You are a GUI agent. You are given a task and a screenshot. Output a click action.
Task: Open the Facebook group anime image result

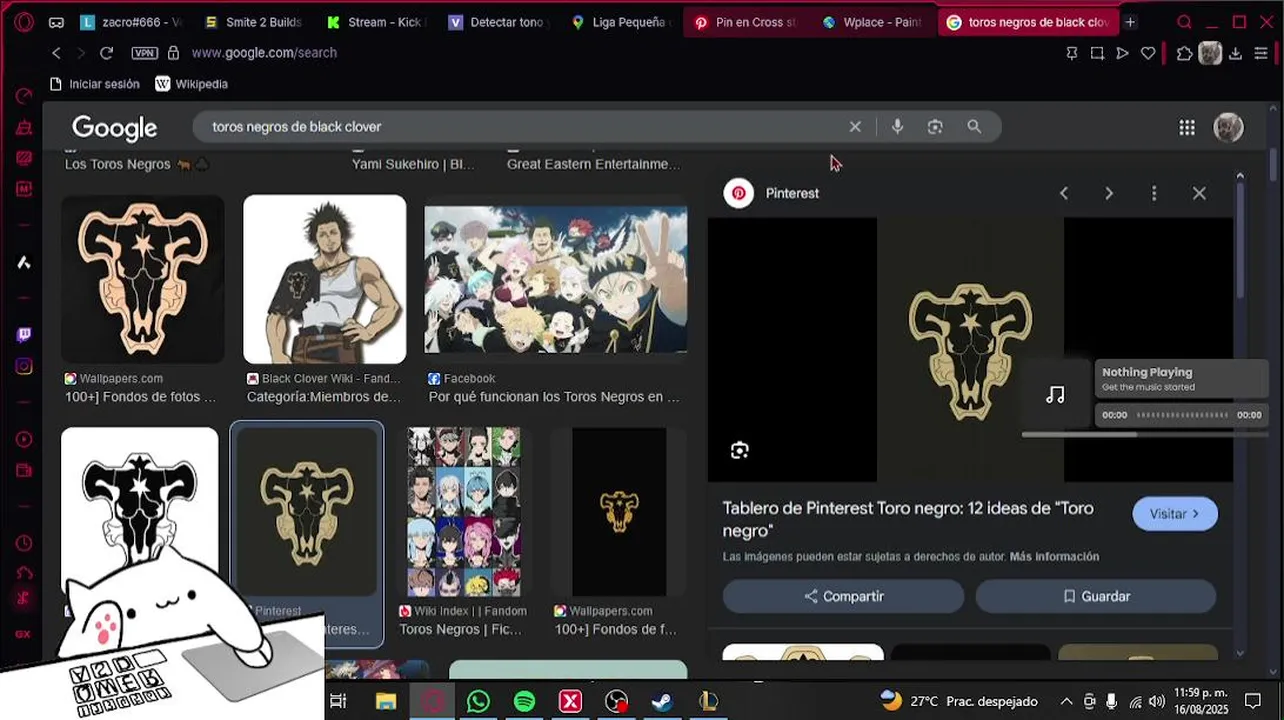[x=556, y=279]
